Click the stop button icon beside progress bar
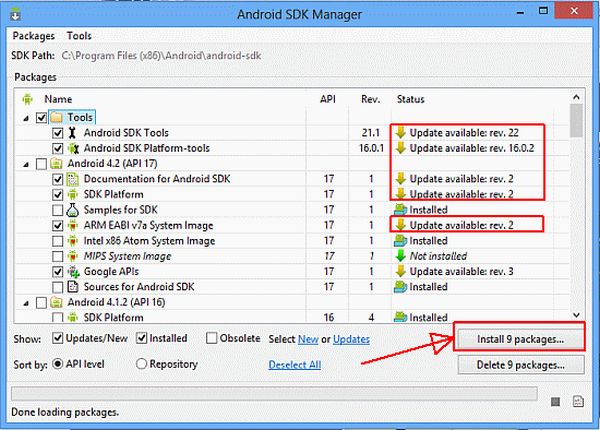Image resolution: width=600 pixels, height=430 pixels. tap(555, 402)
